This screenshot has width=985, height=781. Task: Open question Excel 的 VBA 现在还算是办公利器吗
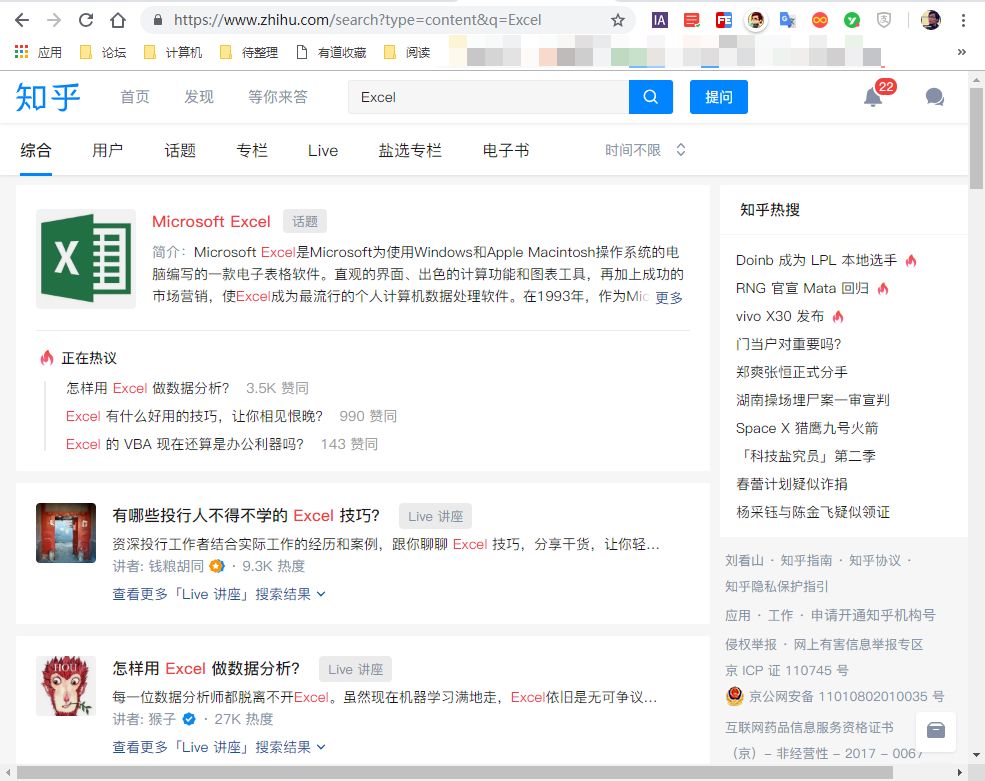[185, 444]
